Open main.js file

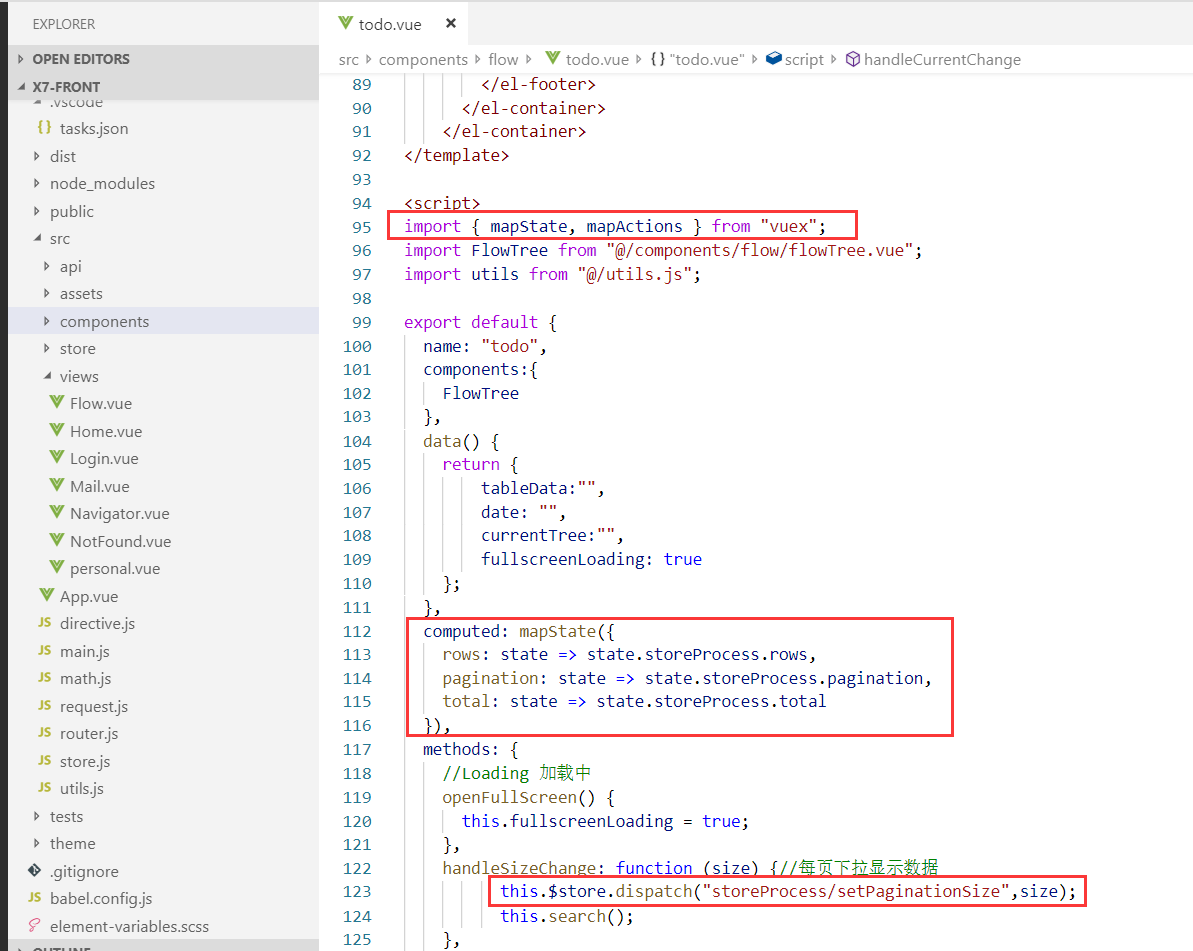tap(84, 651)
